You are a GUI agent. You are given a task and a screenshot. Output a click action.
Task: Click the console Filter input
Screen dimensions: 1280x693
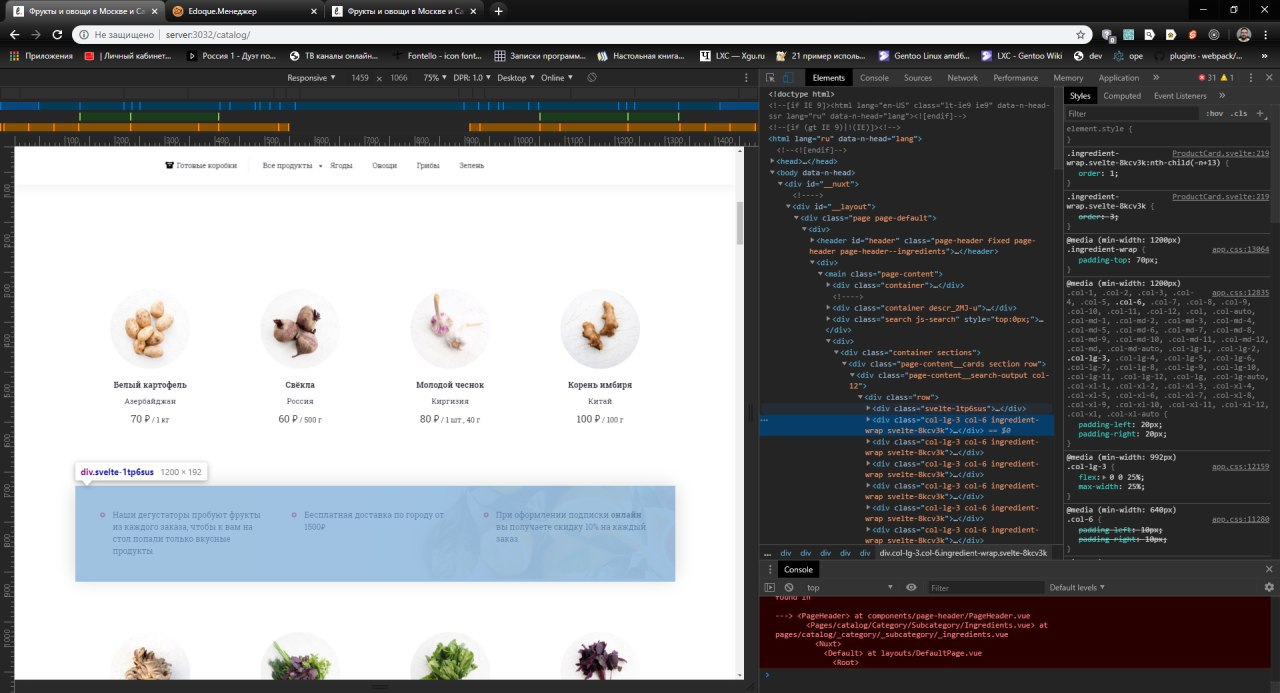pos(984,588)
